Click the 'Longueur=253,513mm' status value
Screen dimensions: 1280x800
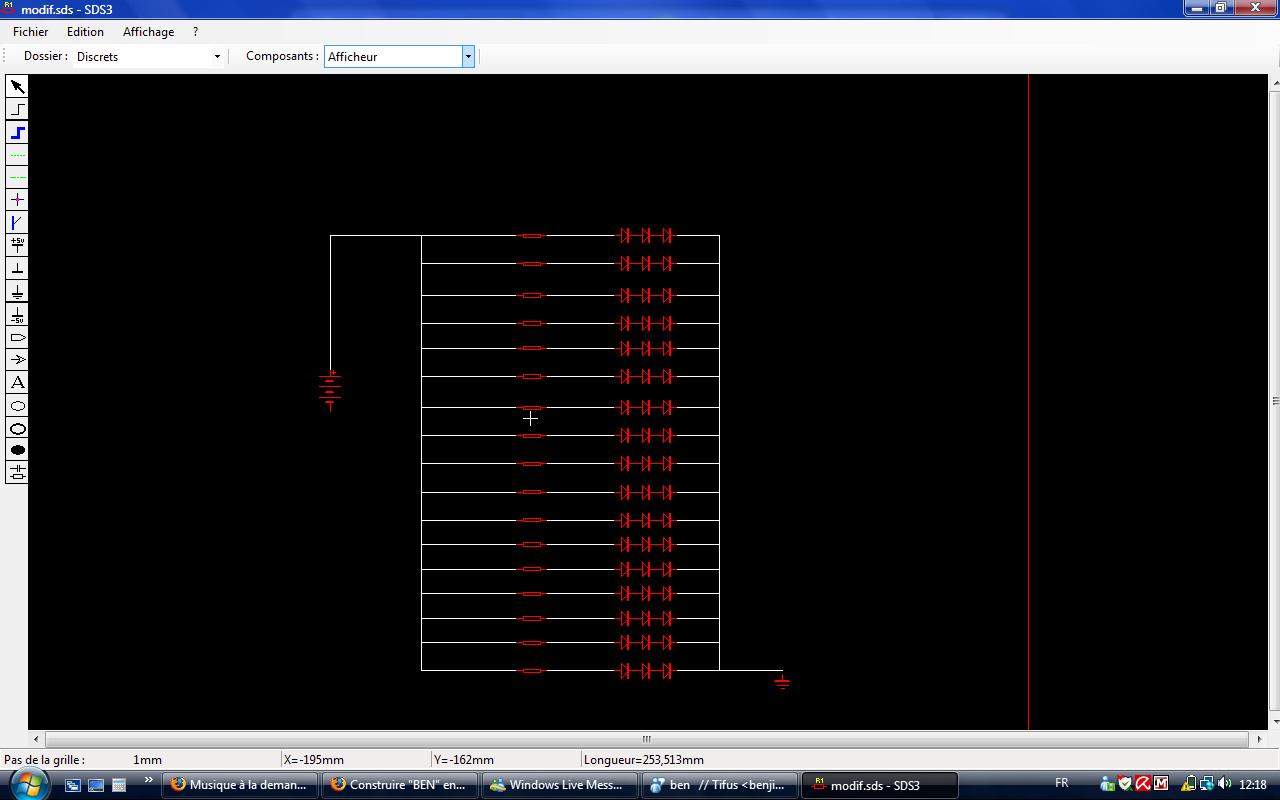(x=644, y=760)
